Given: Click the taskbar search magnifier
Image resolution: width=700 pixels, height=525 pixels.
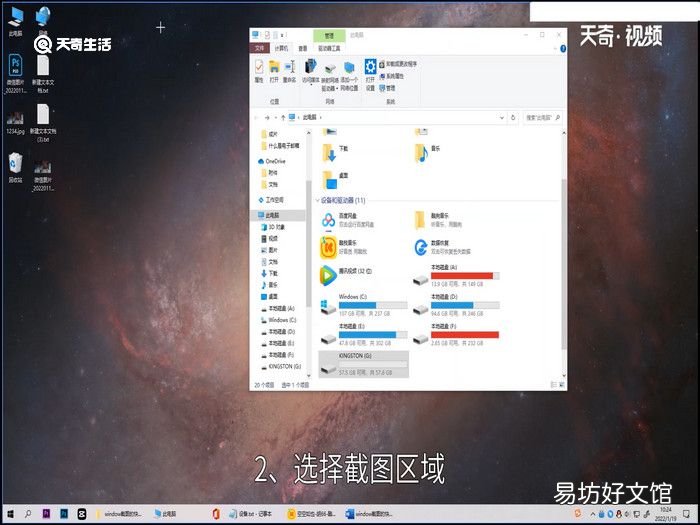Looking at the screenshot, I should [x=28, y=514].
